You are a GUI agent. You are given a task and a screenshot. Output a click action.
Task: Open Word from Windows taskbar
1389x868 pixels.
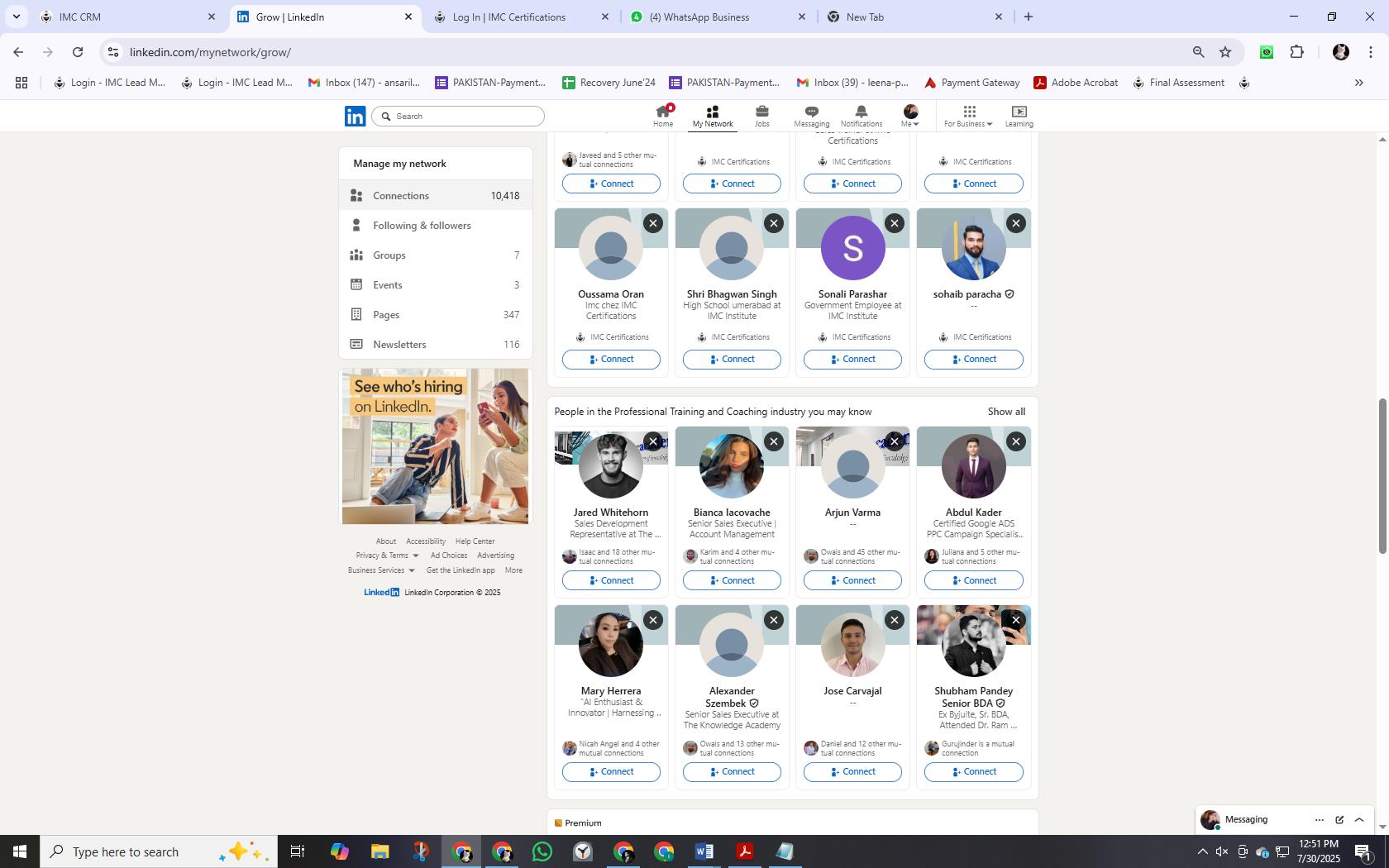(x=704, y=851)
